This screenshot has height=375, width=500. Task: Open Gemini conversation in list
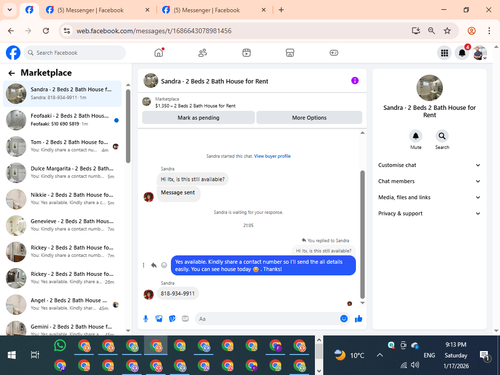62,328
